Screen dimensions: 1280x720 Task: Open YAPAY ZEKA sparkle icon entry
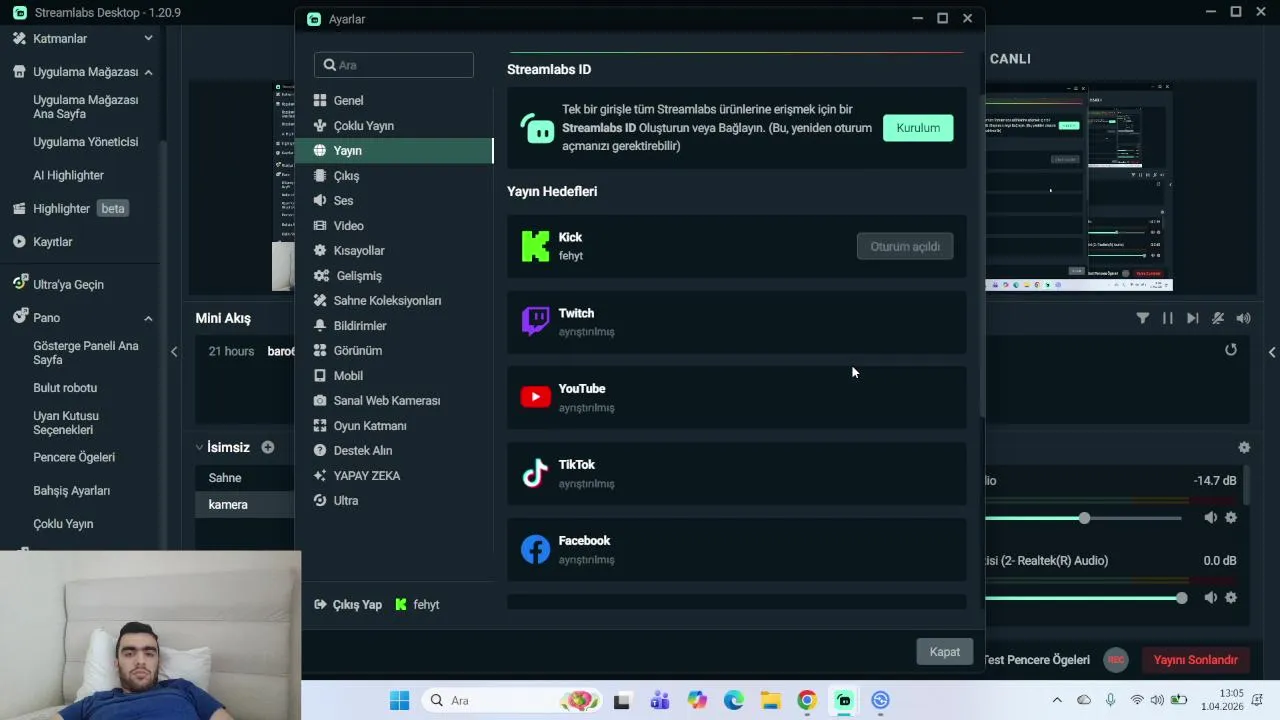pyautogui.click(x=320, y=475)
